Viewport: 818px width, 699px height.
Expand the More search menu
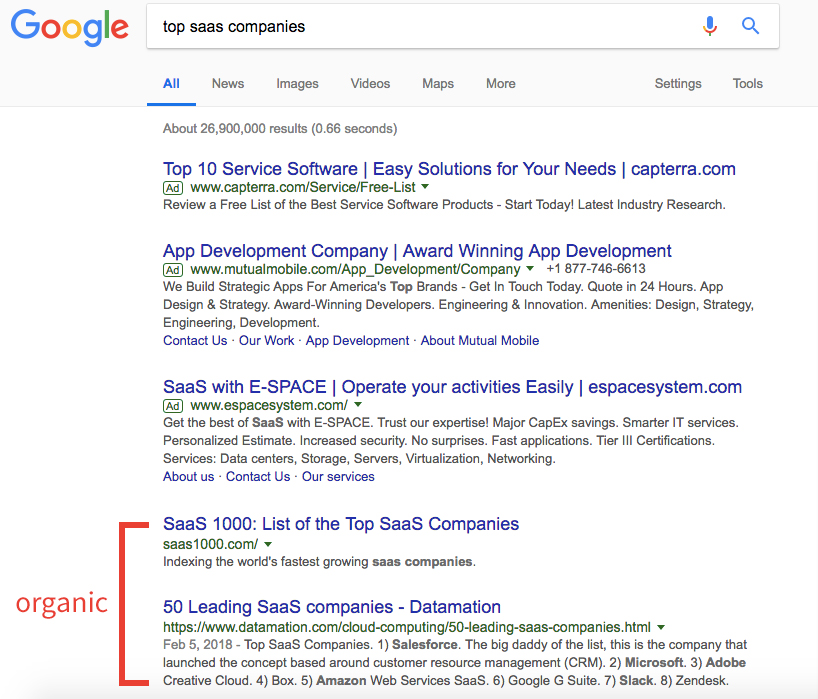[501, 84]
